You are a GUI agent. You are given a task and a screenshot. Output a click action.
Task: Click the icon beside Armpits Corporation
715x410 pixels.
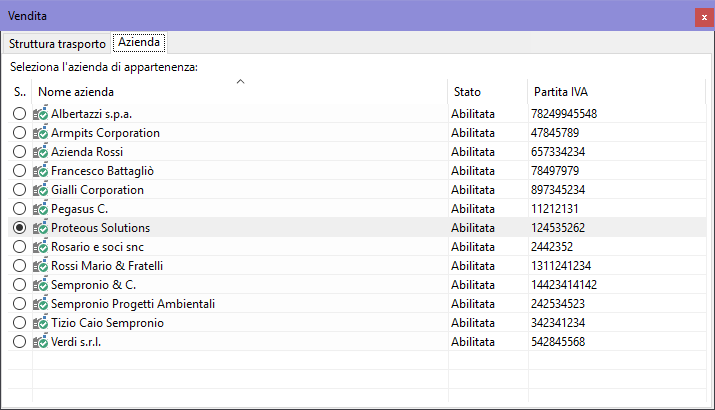41,133
